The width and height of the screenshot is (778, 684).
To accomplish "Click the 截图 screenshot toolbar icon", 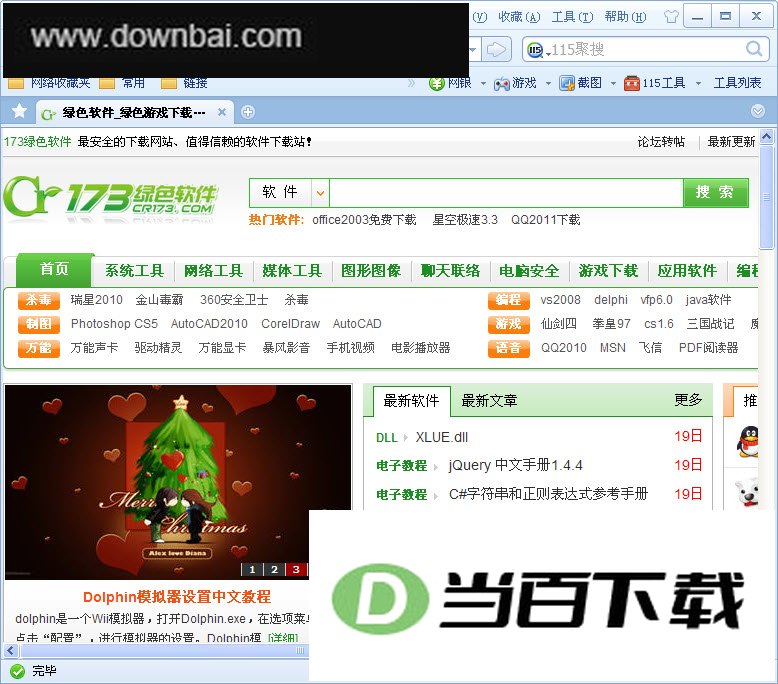I will (567, 83).
